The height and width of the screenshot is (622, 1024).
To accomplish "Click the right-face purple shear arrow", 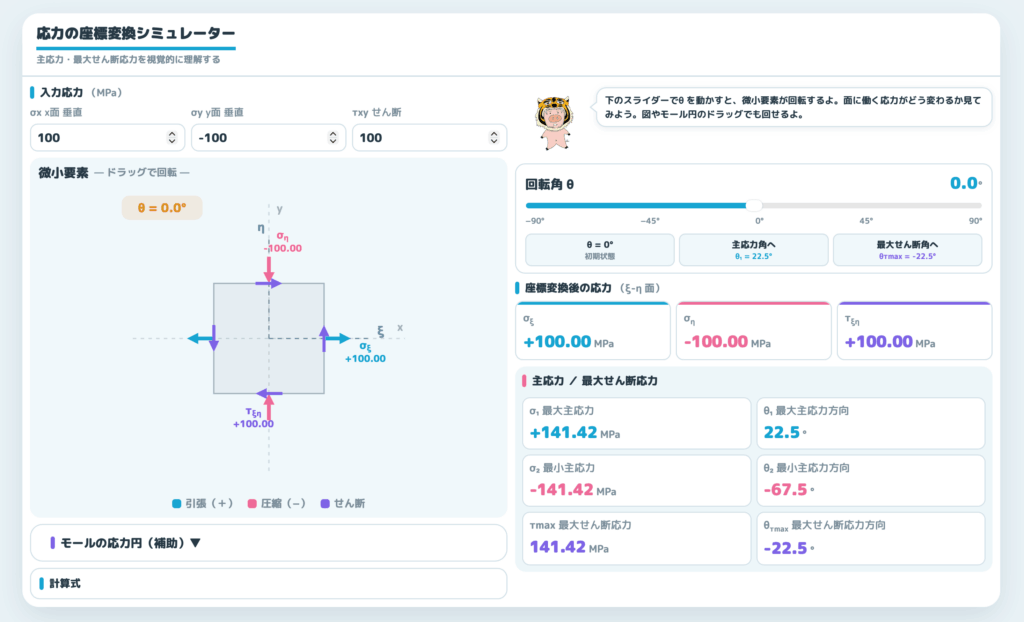I will coord(324,338).
